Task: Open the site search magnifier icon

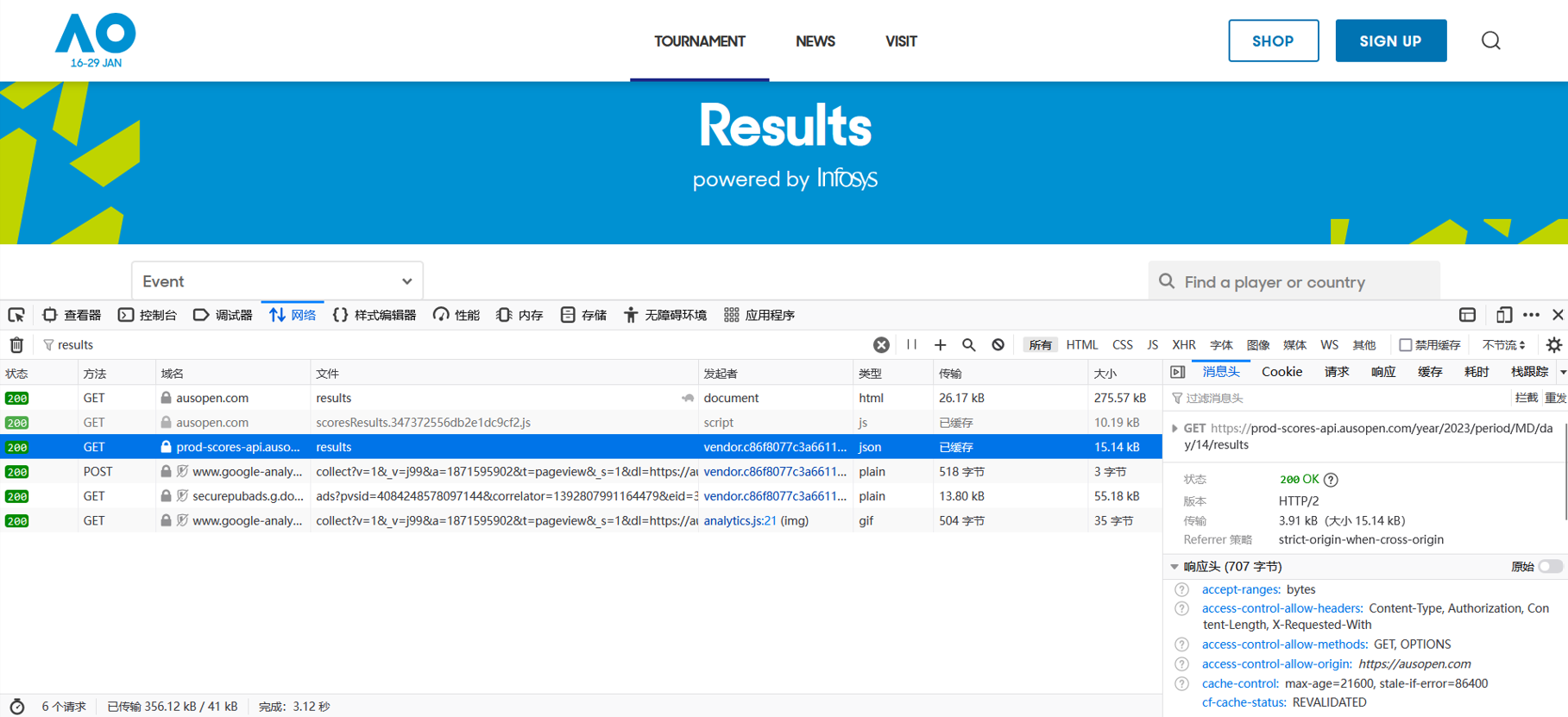Action: (x=1491, y=41)
